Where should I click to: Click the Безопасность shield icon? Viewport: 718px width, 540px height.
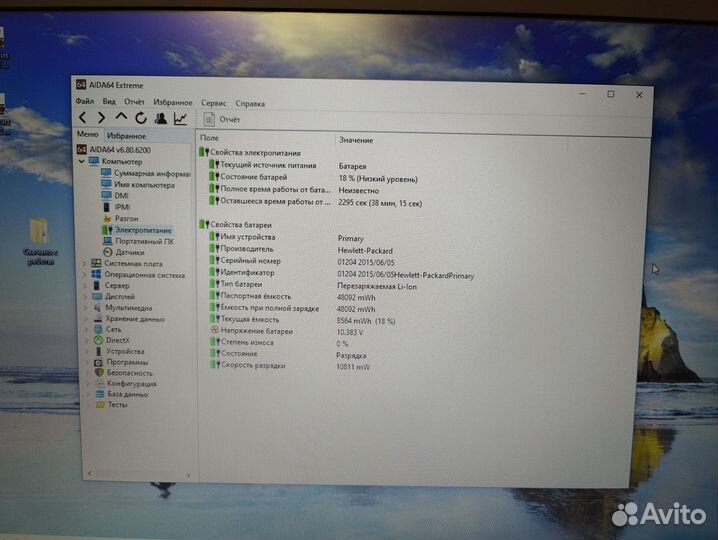[99, 373]
